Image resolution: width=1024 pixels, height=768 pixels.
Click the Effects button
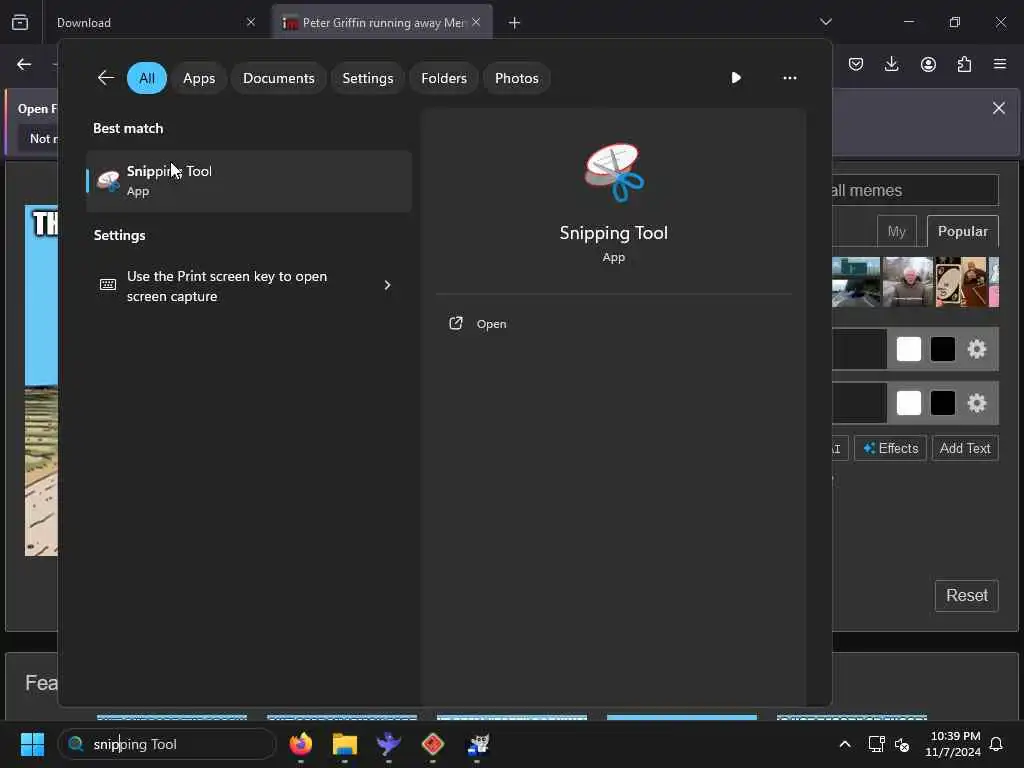pos(890,448)
